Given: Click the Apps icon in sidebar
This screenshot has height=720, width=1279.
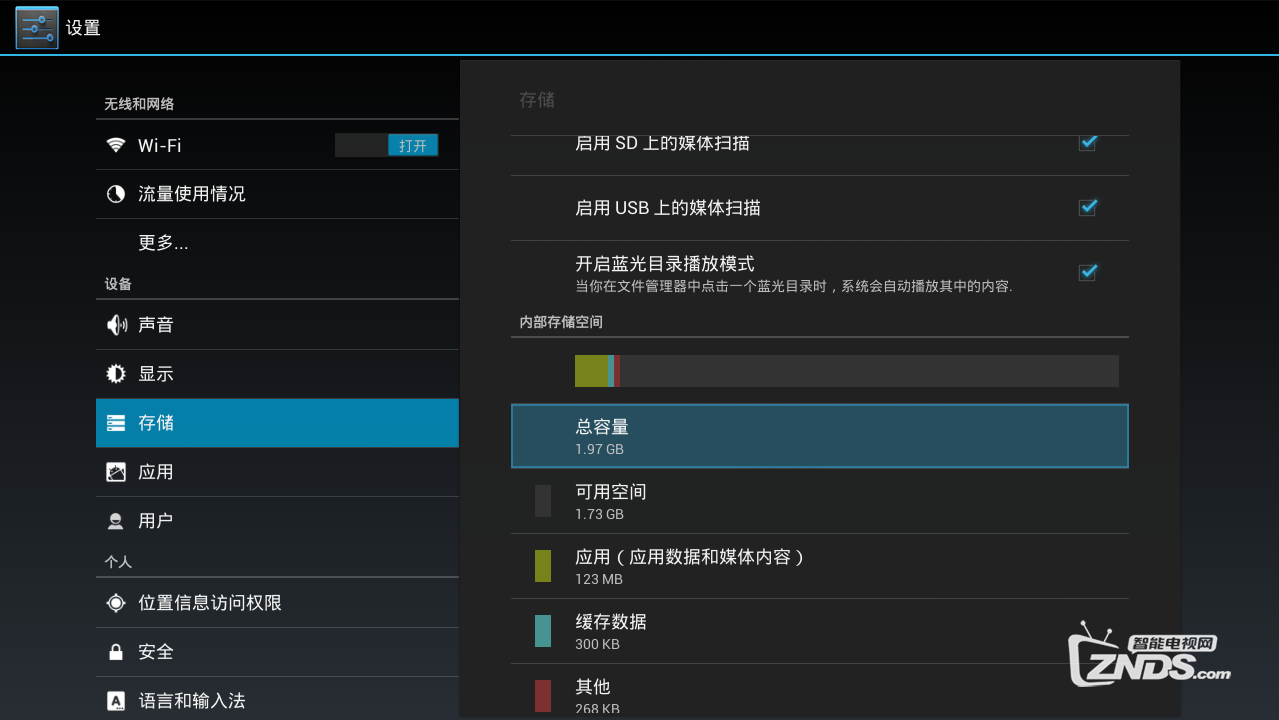Looking at the screenshot, I should (x=116, y=472).
